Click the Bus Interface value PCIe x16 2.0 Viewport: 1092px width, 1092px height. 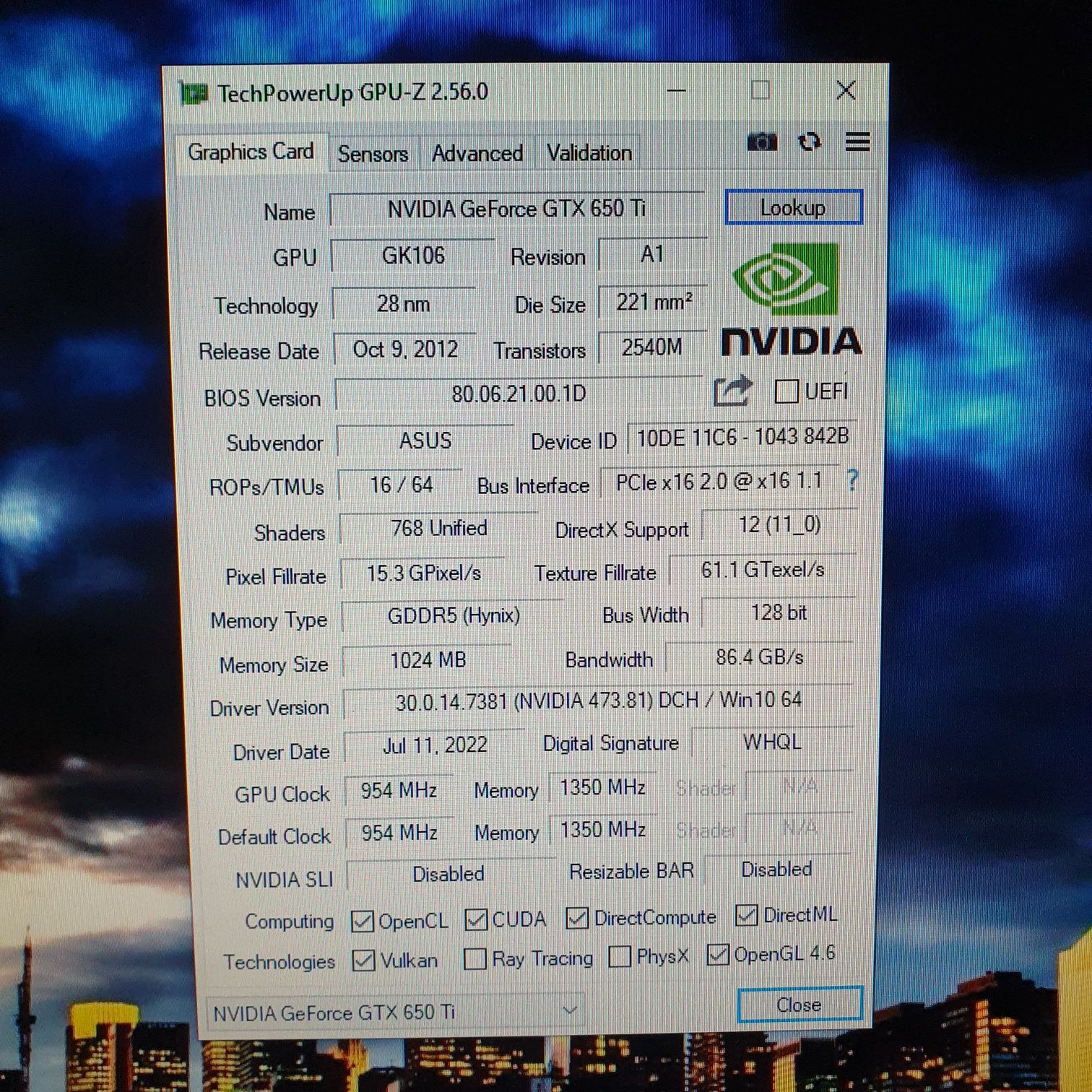[x=719, y=481]
